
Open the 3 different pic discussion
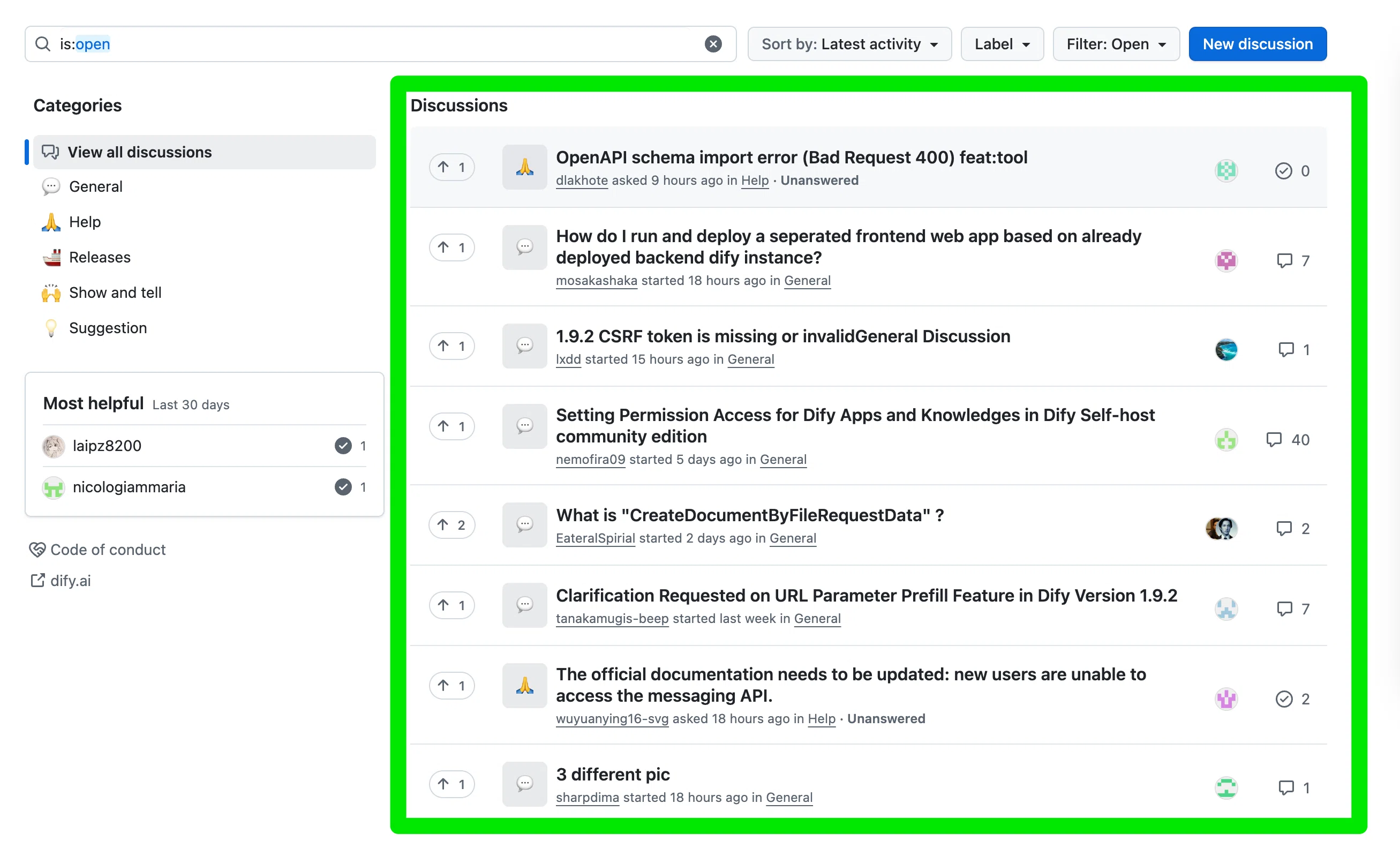613,774
